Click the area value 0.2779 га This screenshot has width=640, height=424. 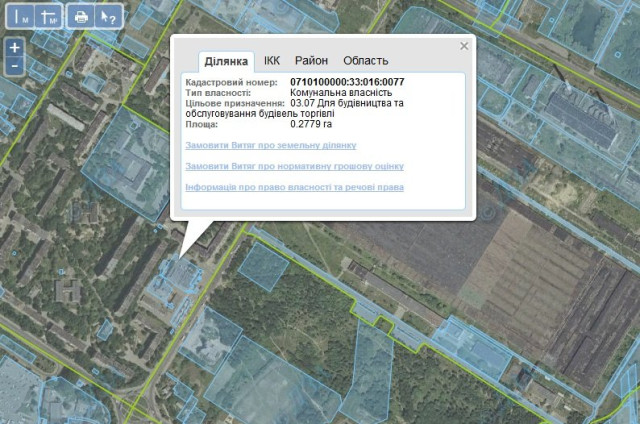click(313, 124)
